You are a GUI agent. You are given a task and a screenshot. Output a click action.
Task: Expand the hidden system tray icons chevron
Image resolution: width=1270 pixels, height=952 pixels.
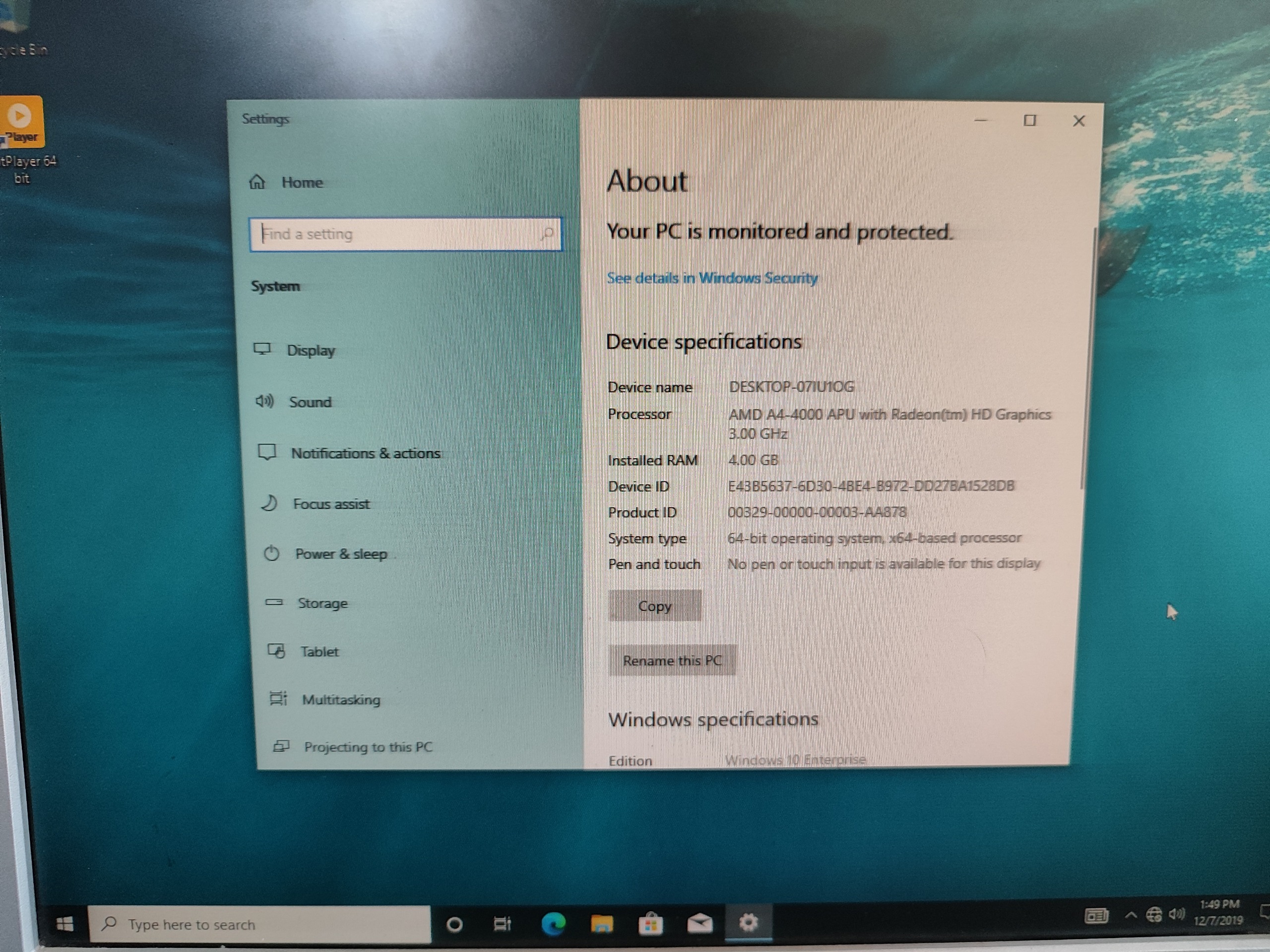coord(1131,915)
